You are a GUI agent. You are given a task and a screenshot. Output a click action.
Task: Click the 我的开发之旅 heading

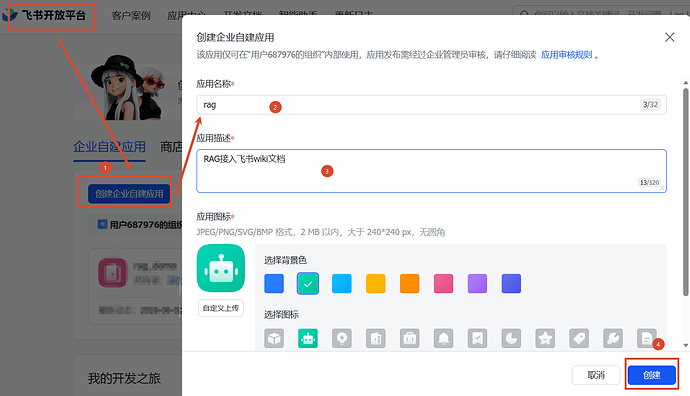click(124, 378)
